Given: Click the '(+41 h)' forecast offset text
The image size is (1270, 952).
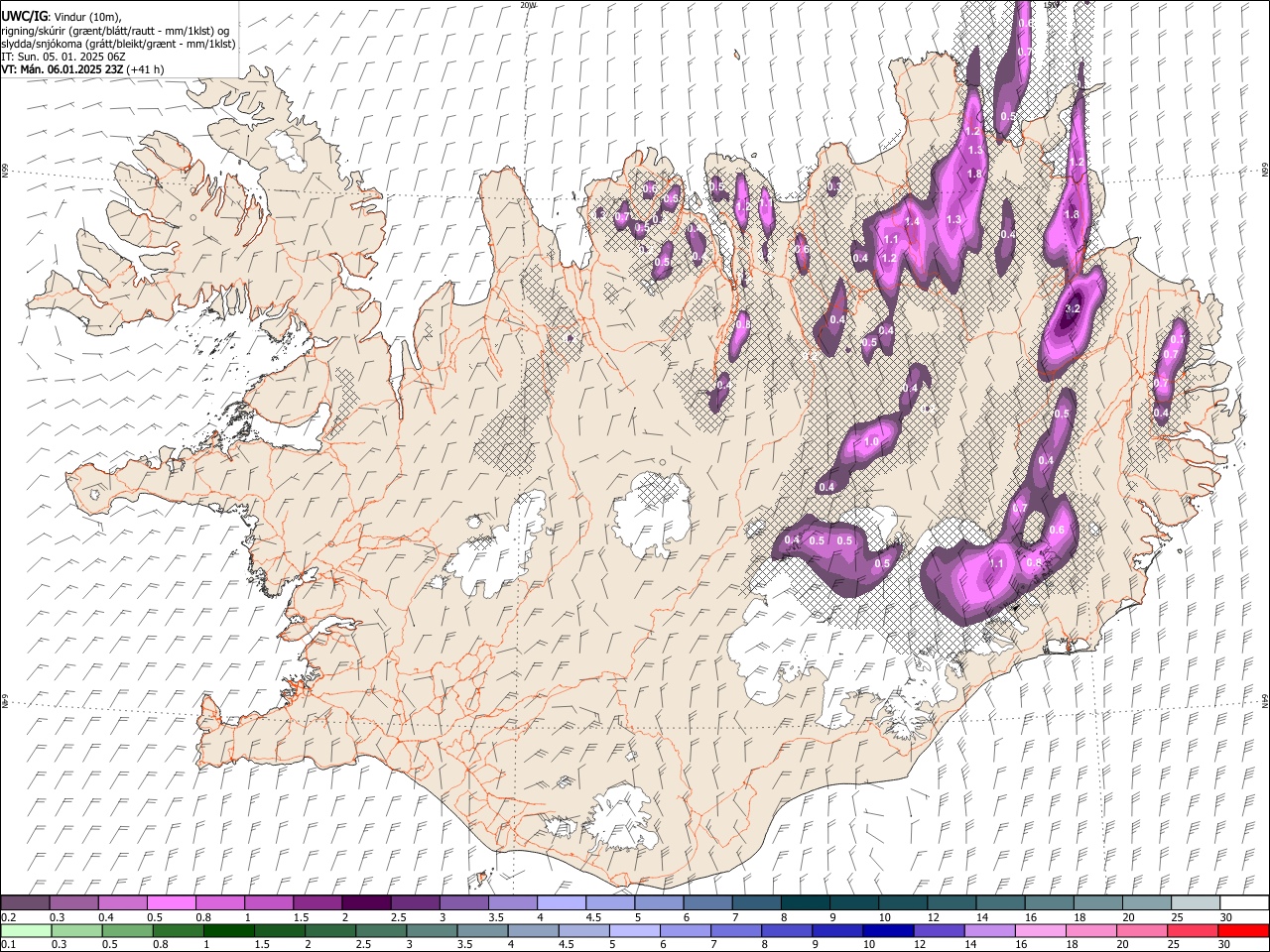Looking at the screenshot, I should click(146, 69).
